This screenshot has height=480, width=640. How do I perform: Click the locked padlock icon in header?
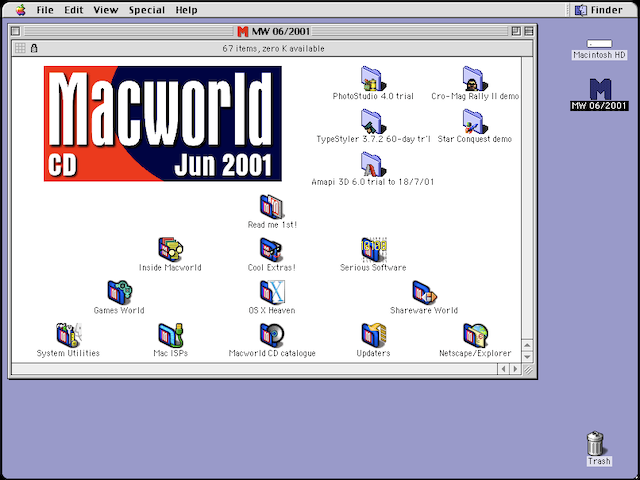34,48
